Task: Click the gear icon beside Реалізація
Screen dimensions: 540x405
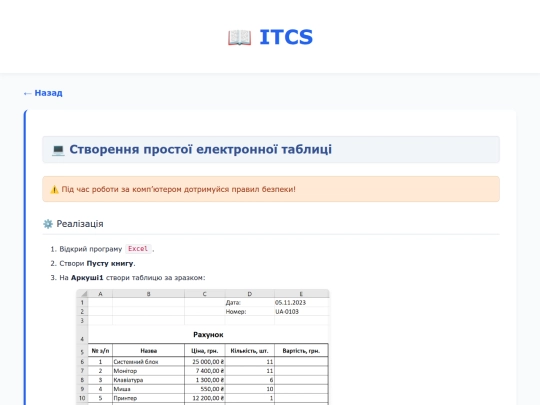Action: tap(48, 224)
